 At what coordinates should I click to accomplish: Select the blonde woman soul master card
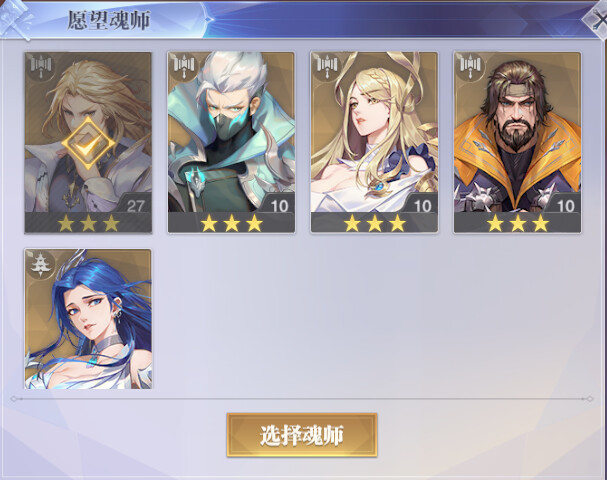pos(374,142)
